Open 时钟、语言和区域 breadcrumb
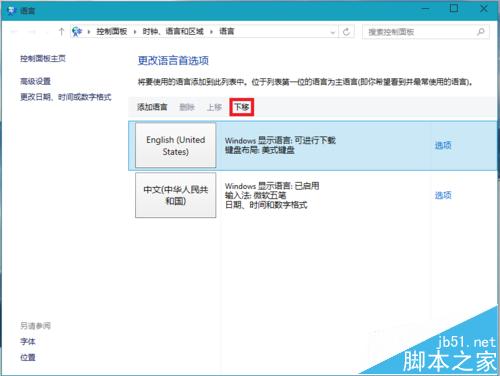 click(x=173, y=32)
